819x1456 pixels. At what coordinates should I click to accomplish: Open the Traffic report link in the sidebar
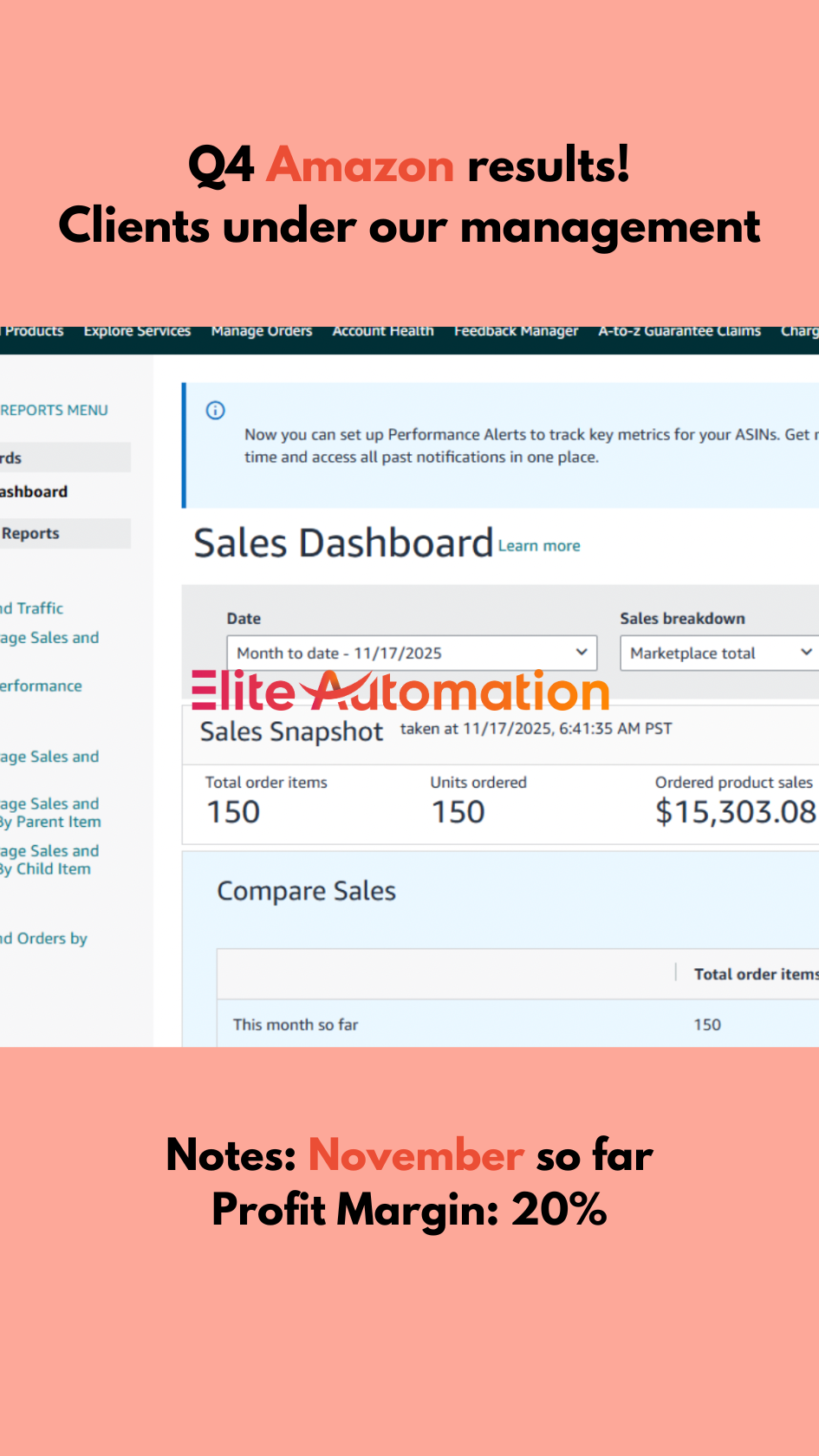click(x=33, y=608)
